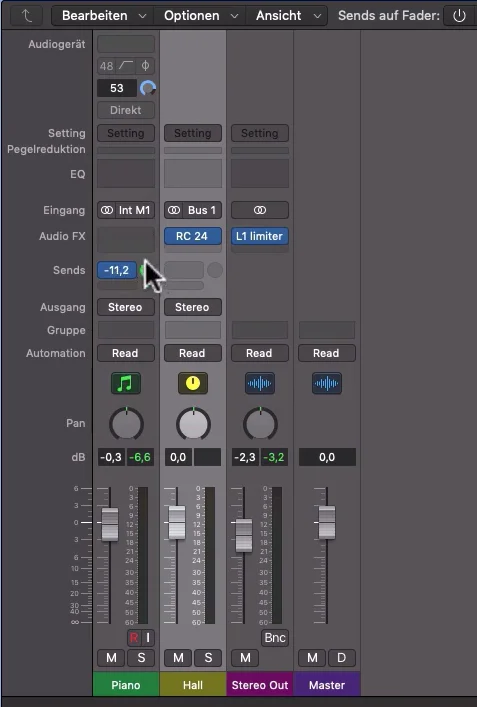
Task: Click the back arrow in the mixer toolbar
Action: click(x=27, y=16)
